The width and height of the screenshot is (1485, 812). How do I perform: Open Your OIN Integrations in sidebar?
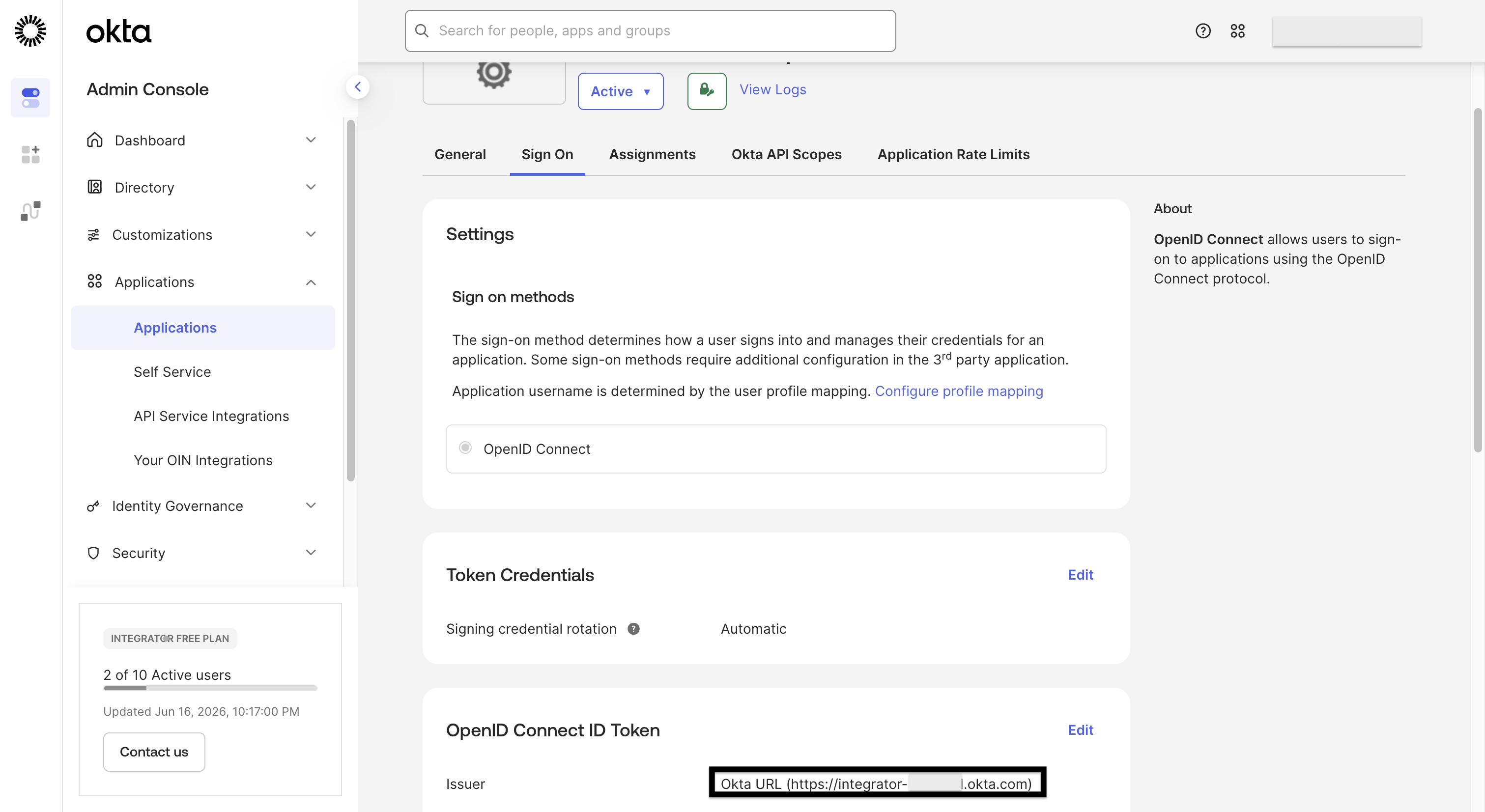203,461
